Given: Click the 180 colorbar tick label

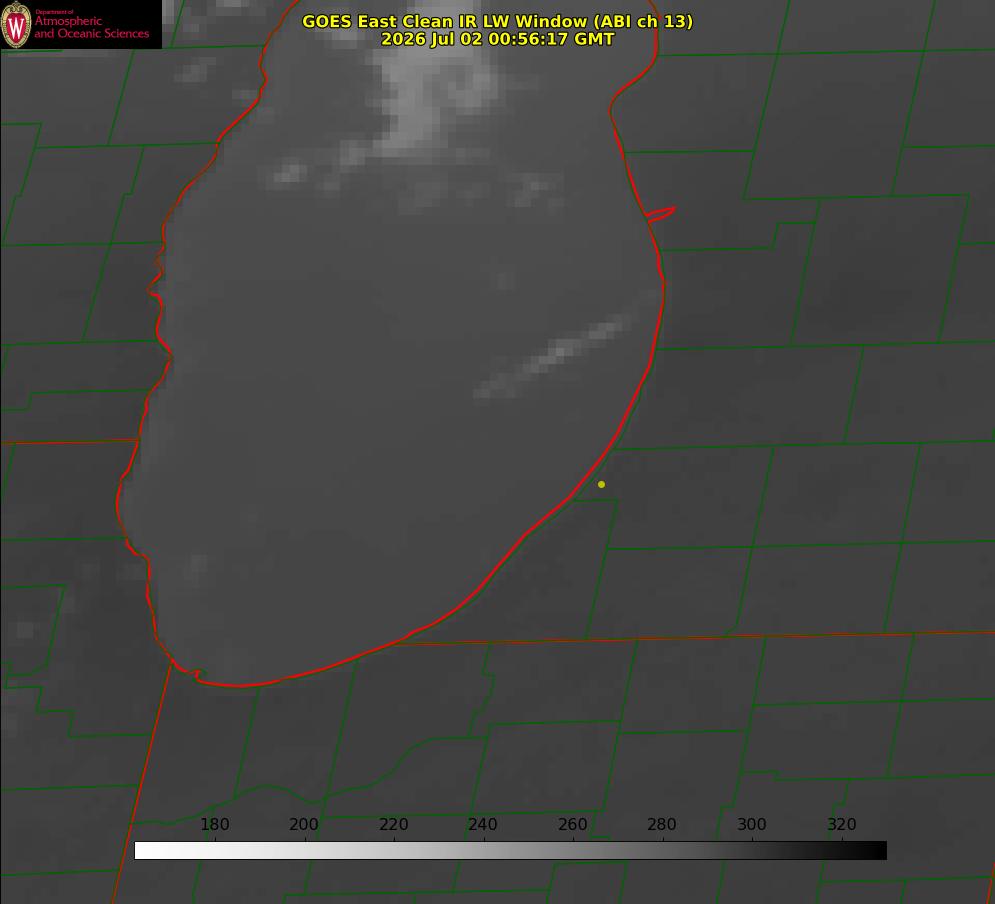Looking at the screenshot, I should pos(214,824).
